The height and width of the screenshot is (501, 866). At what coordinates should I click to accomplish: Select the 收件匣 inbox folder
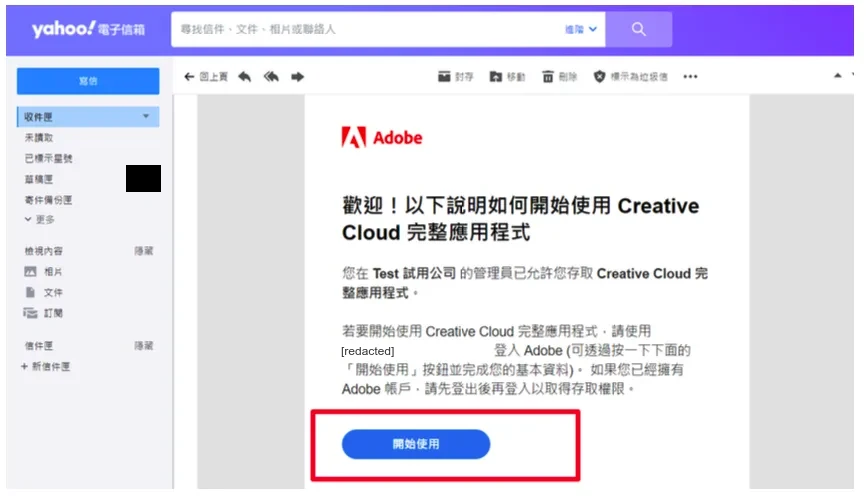point(88,117)
